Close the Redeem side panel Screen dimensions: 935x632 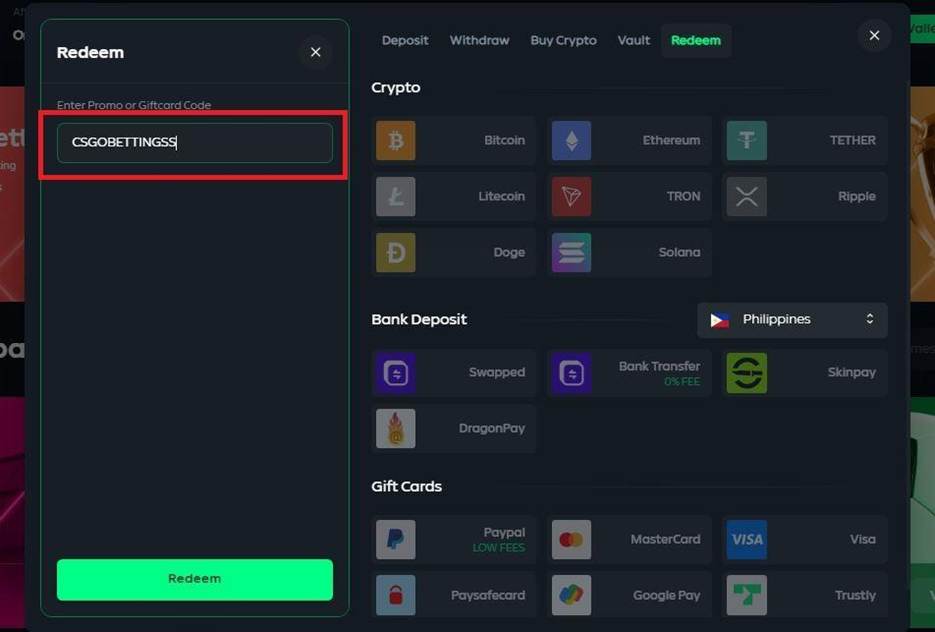(x=315, y=52)
